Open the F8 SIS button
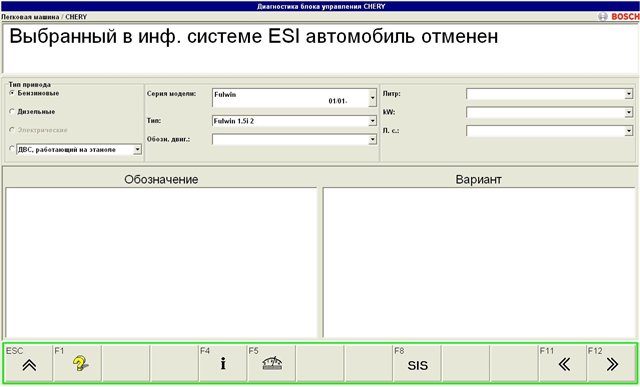Viewport: 640px width, 387px height. point(417,363)
